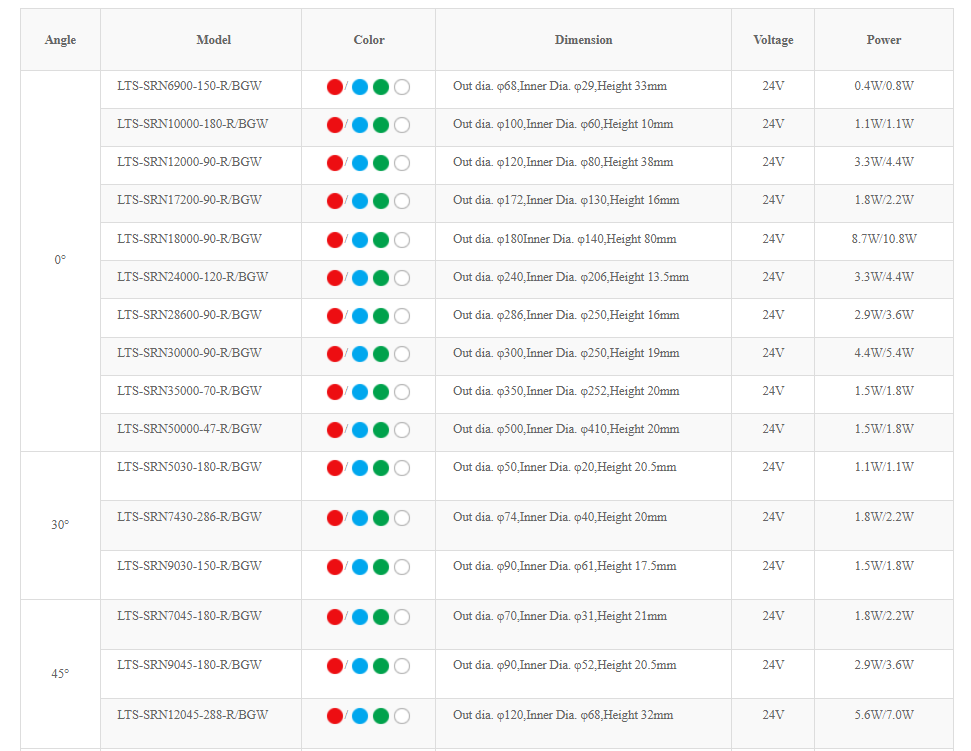Select model LTS-SRN9045-180-R/BGW
The height and width of the screenshot is (751, 971).
click(189, 665)
